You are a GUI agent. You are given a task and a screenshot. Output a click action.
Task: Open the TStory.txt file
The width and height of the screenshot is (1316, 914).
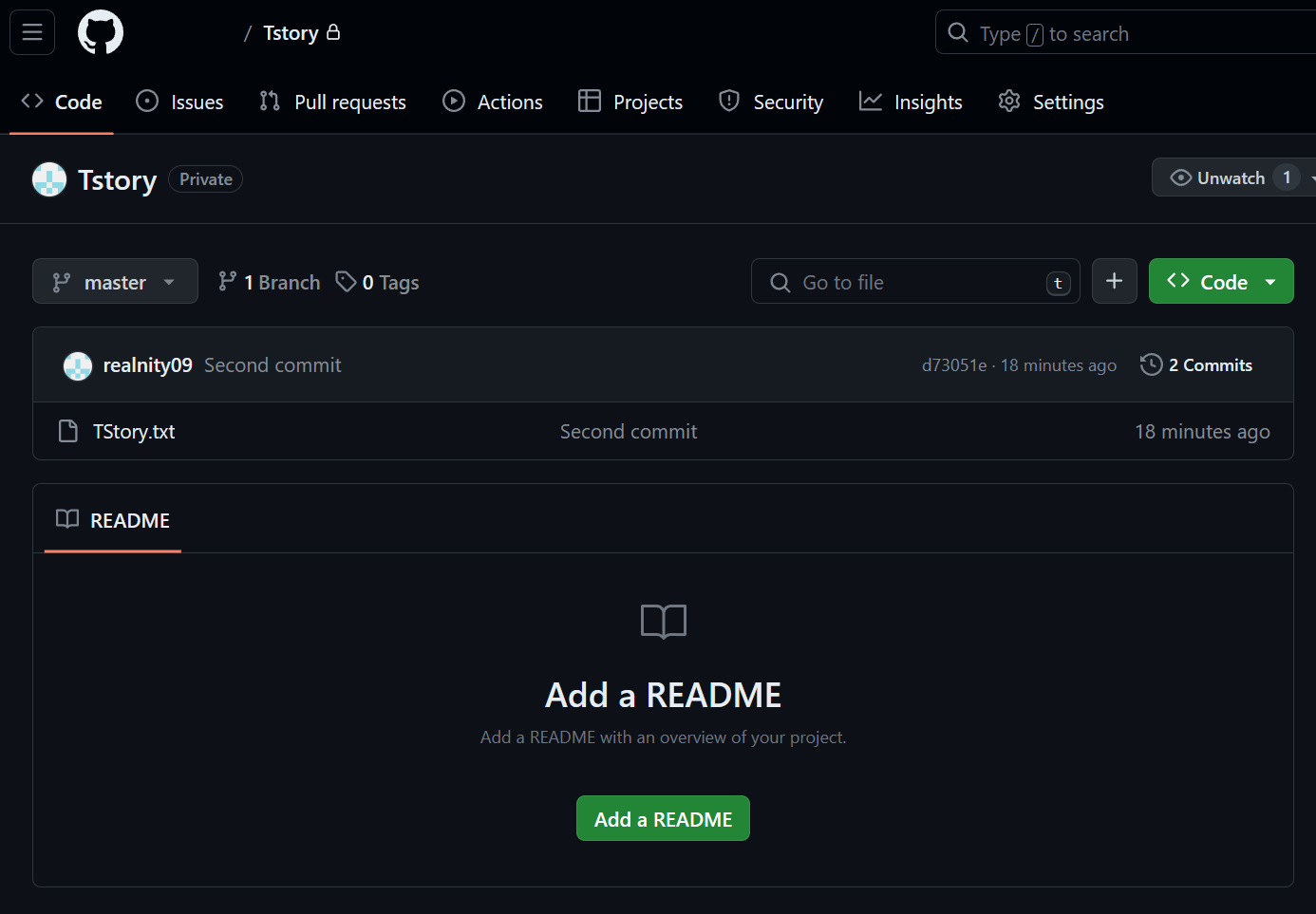click(134, 432)
